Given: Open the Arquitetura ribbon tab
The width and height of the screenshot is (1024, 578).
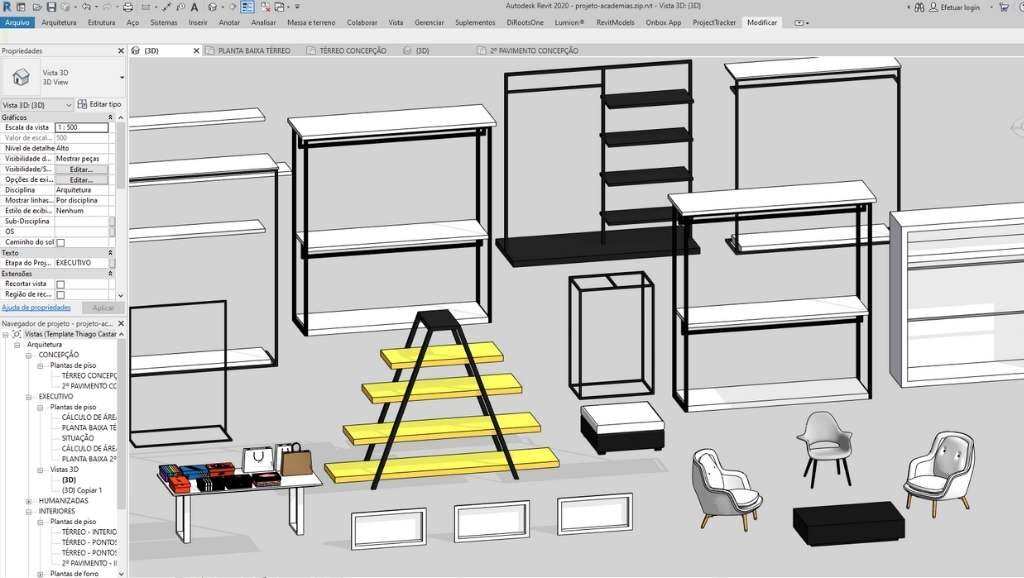Looking at the screenshot, I should (59, 22).
